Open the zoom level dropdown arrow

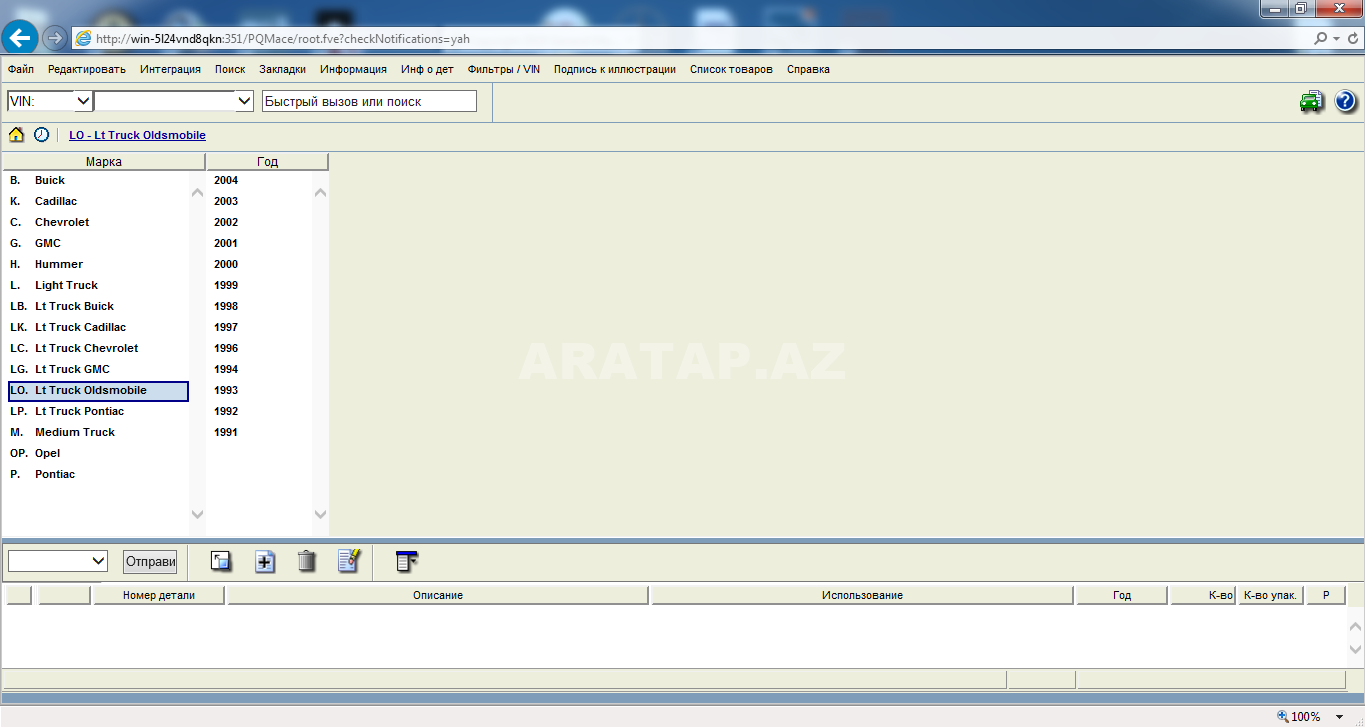point(1340,716)
